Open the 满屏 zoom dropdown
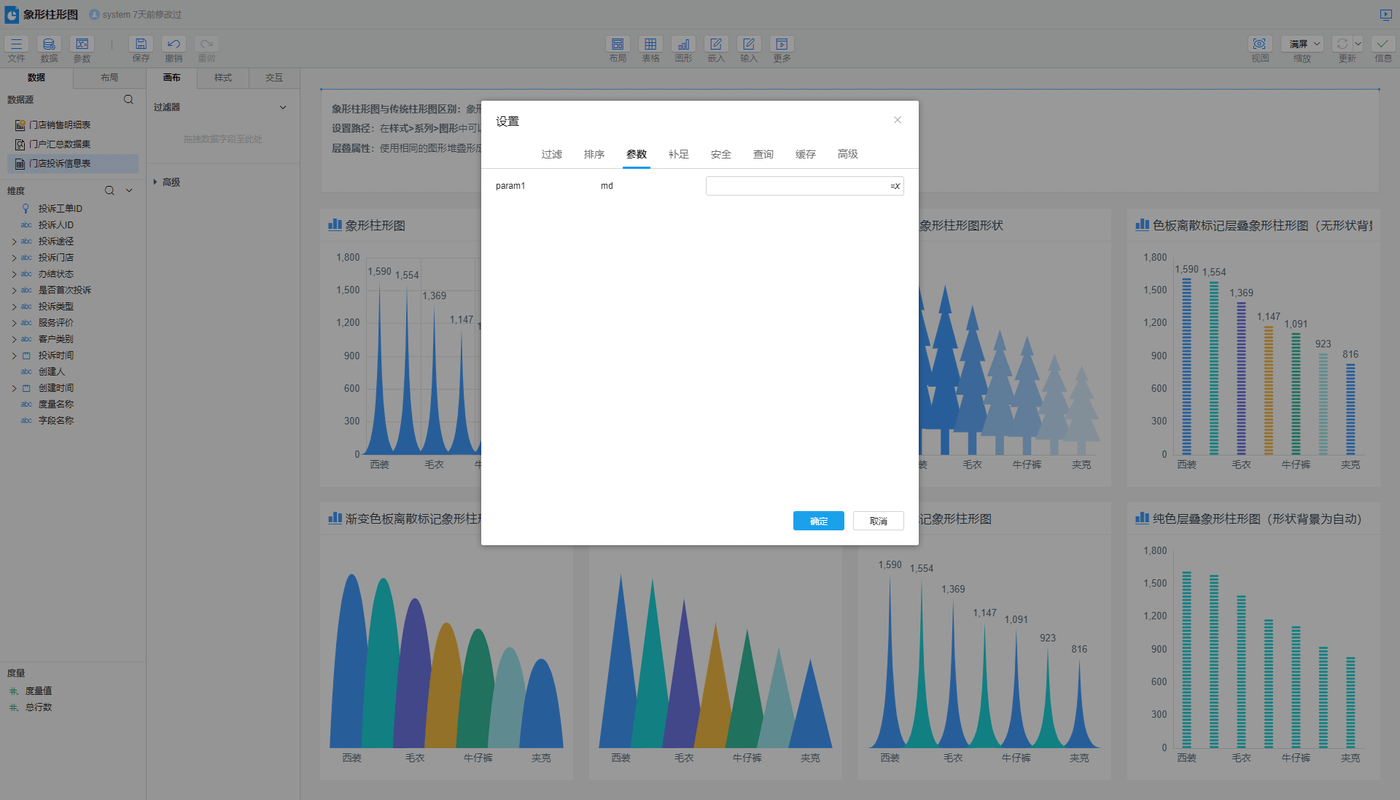This screenshot has height=800, width=1400. (x=1302, y=44)
